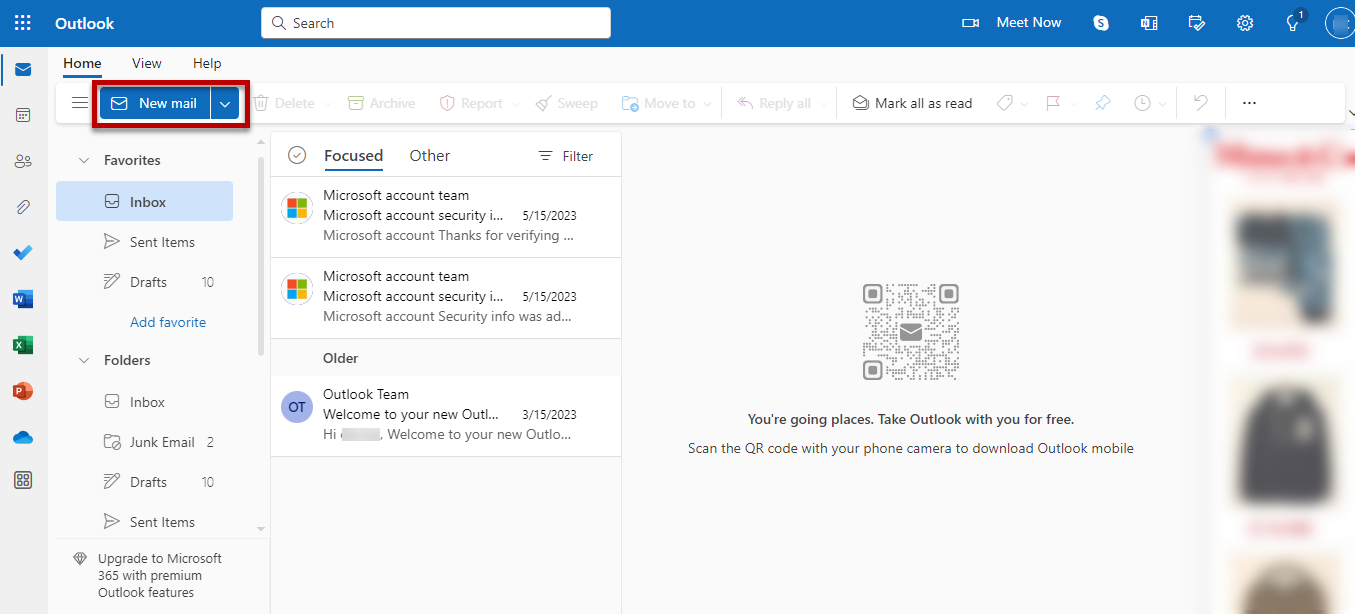Collapse the Folders section
This screenshot has width=1355, height=614.
click(x=84, y=359)
